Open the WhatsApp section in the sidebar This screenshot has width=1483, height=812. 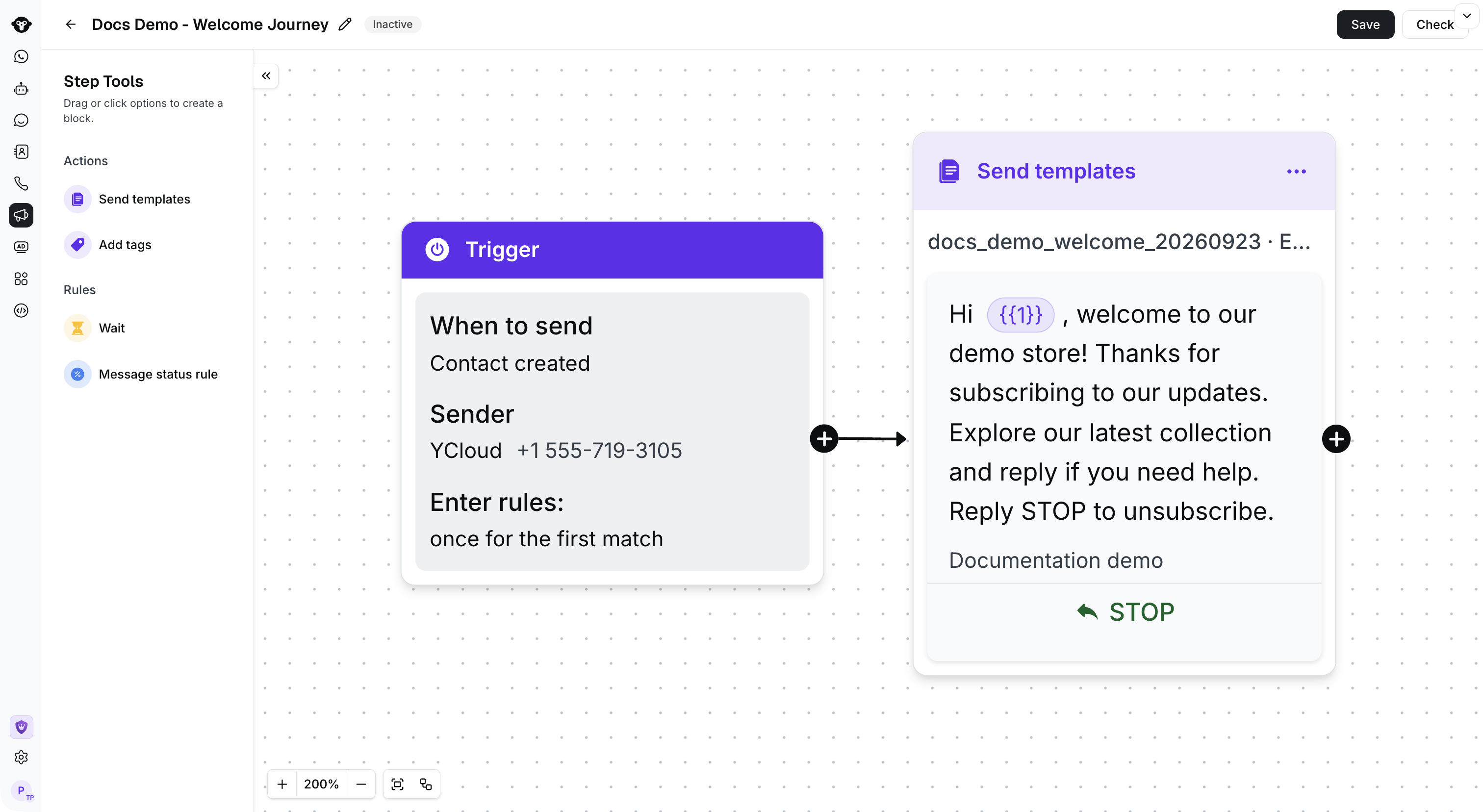pos(21,56)
